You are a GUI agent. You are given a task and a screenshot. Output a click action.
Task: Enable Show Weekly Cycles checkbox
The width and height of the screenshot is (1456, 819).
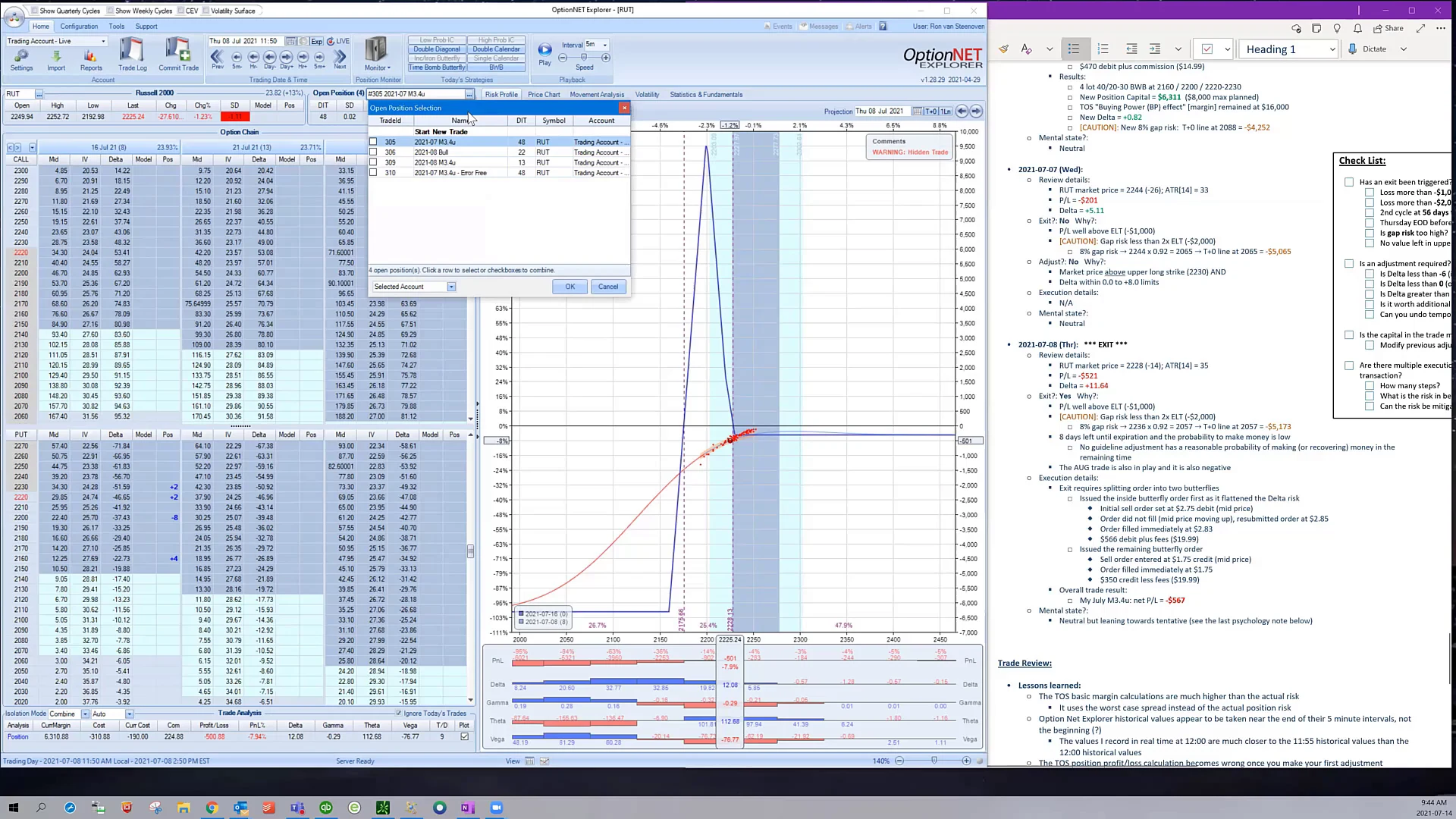(x=110, y=11)
